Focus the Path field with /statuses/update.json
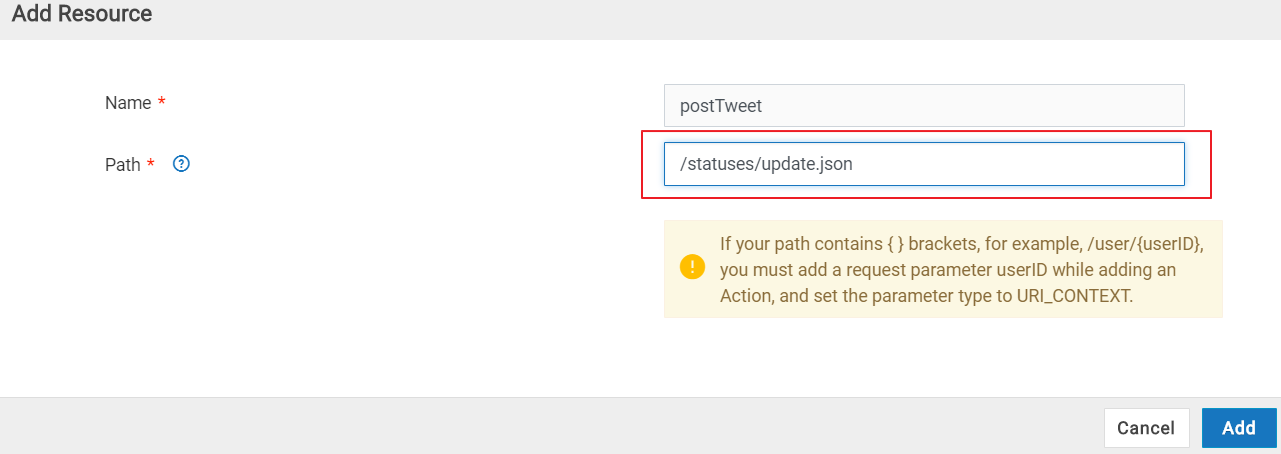 coord(924,164)
